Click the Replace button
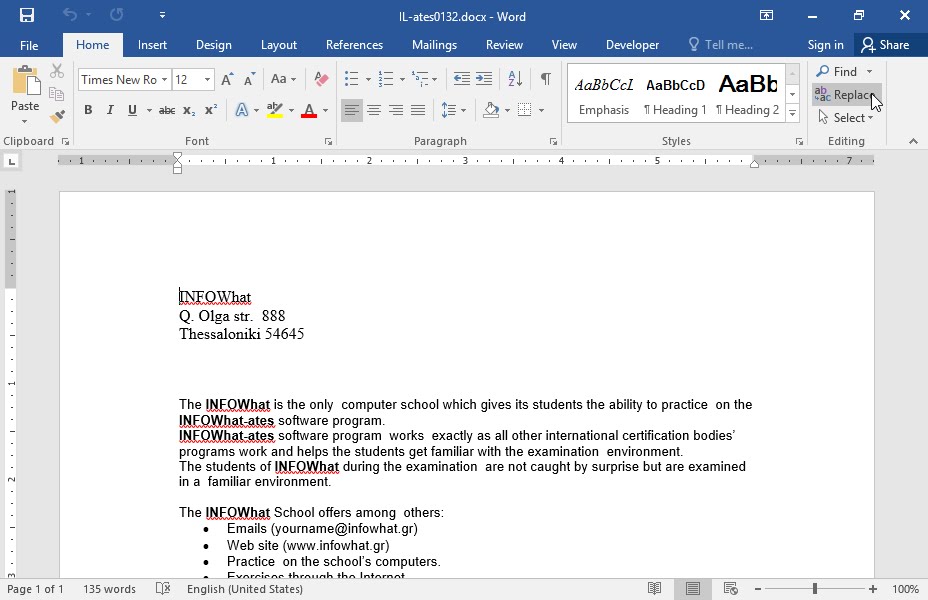The height and width of the screenshot is (600, 928). 846,95
